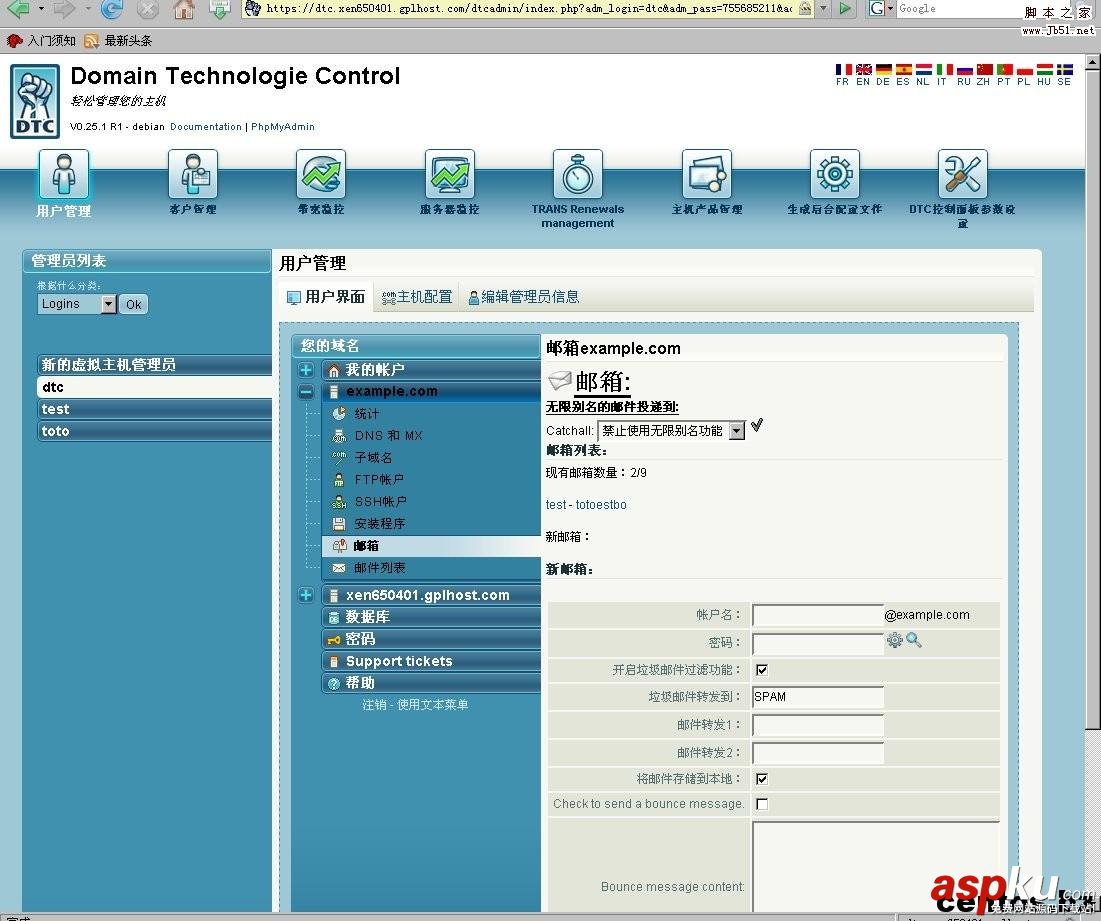Open the browser address bar dropdown
Image resolution: width=1101 pixels, height=921 pixels.
[x=824, y=8]
